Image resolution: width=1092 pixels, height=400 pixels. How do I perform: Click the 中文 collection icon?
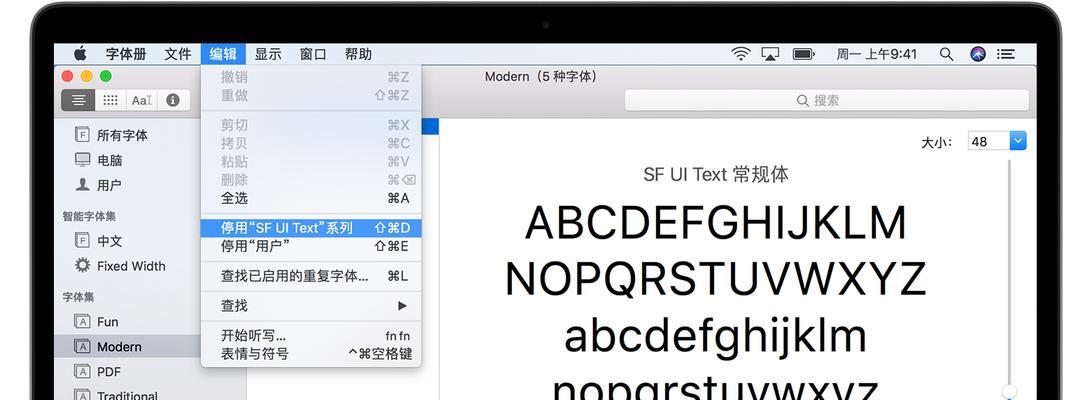(x=82, y=240)
